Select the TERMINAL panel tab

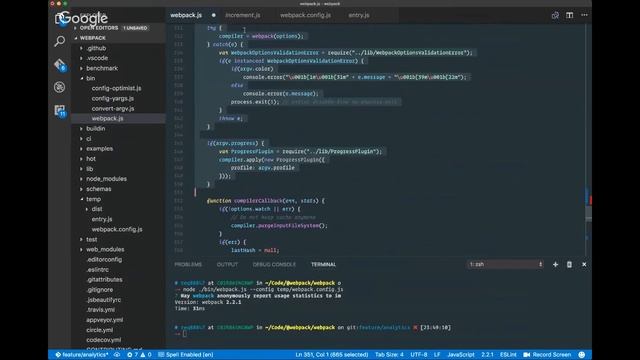[x=324, y=264]
